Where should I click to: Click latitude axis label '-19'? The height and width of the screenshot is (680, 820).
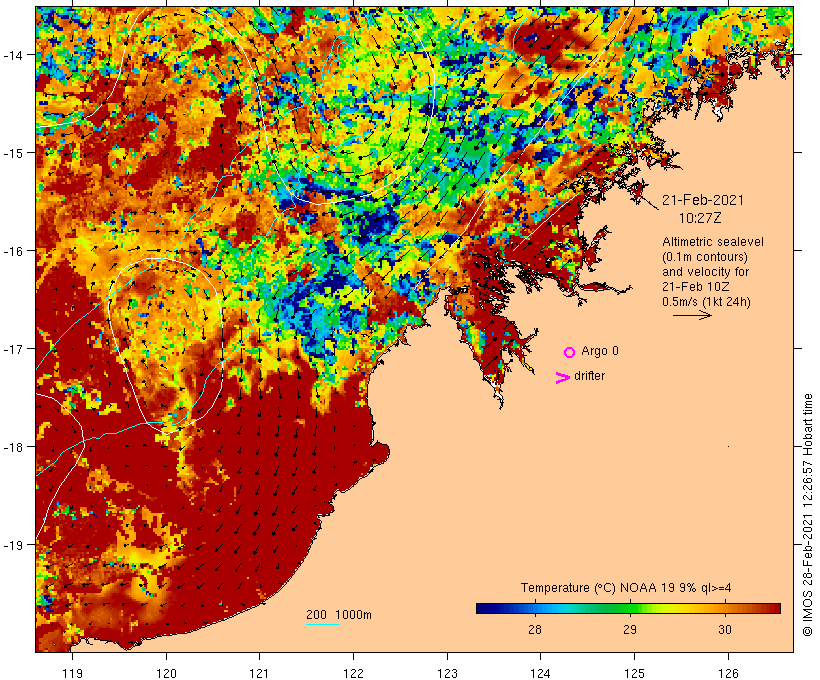13,545
